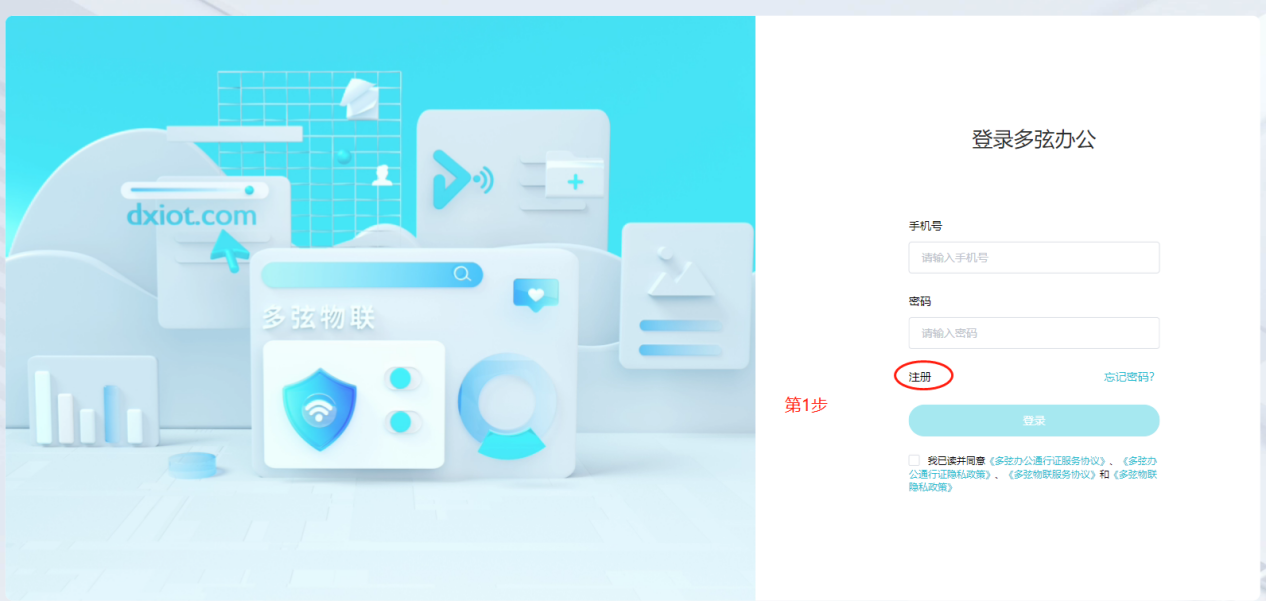Open the 忘记密码? link
This screenshot has height=601, width=1266.
1129,377
